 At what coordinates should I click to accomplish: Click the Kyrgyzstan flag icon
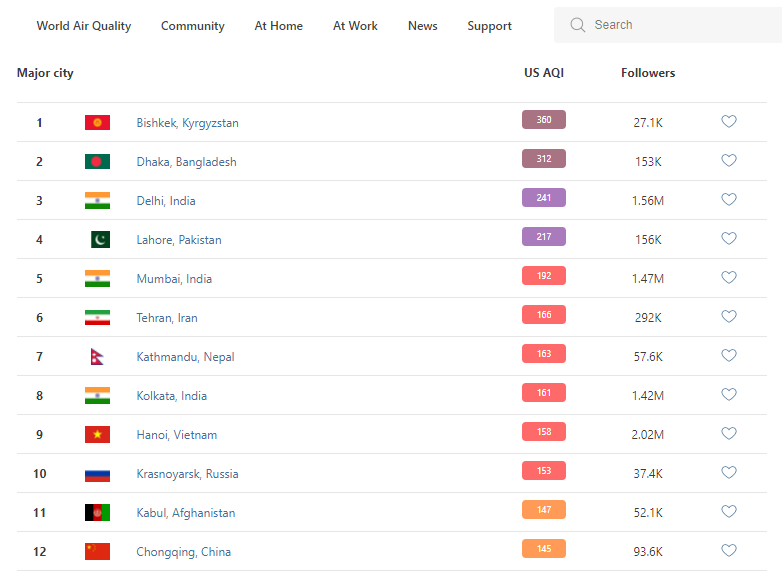coord(97,123)
